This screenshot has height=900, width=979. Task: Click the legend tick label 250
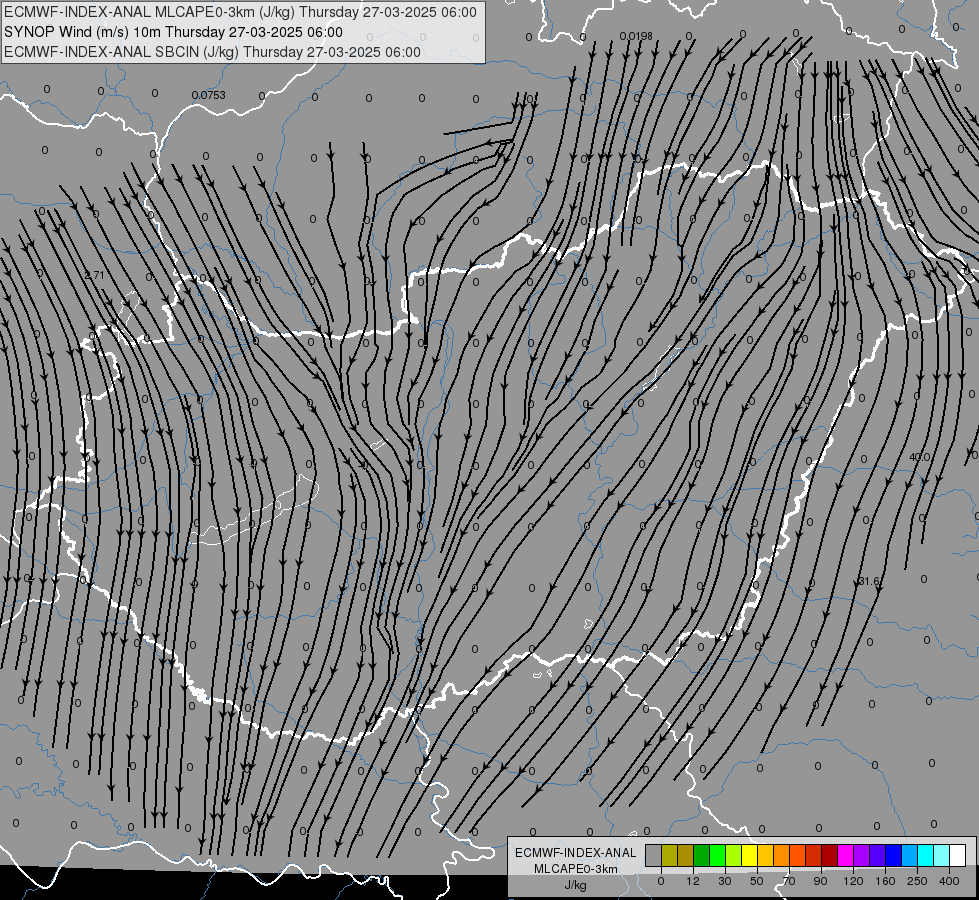tap(917, 881)
